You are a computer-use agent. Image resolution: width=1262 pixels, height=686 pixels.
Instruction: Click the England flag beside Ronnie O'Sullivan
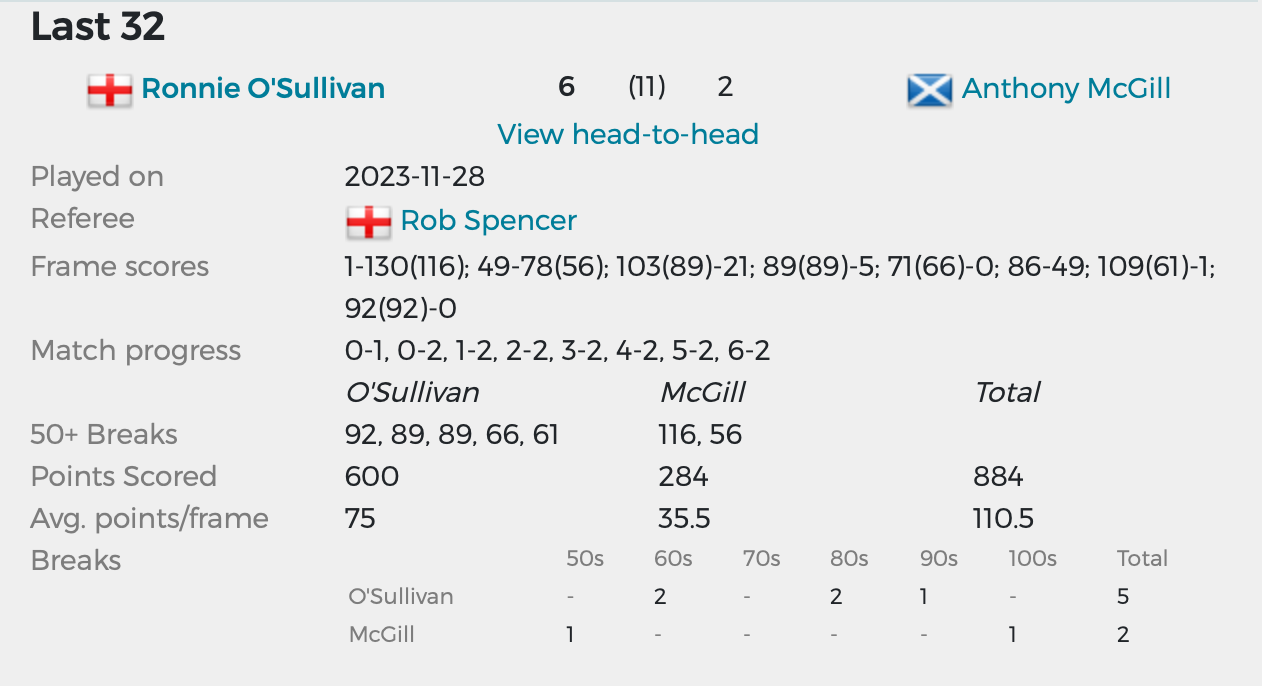point(109,90)
